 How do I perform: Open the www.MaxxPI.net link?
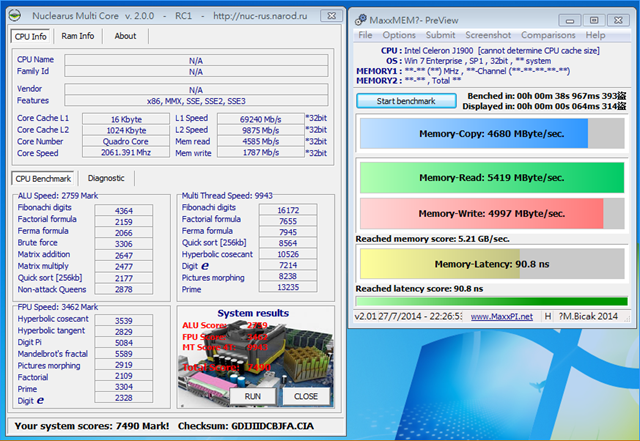tap(502, 316)
